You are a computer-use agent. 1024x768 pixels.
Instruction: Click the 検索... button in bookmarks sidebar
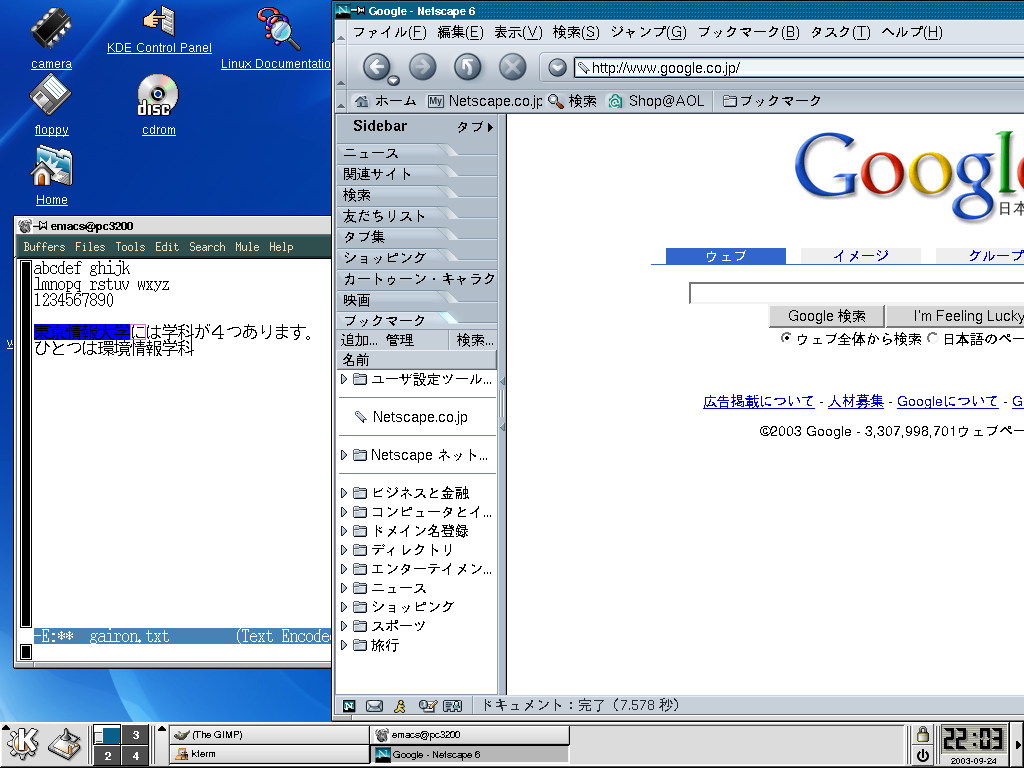click(475, 340)
